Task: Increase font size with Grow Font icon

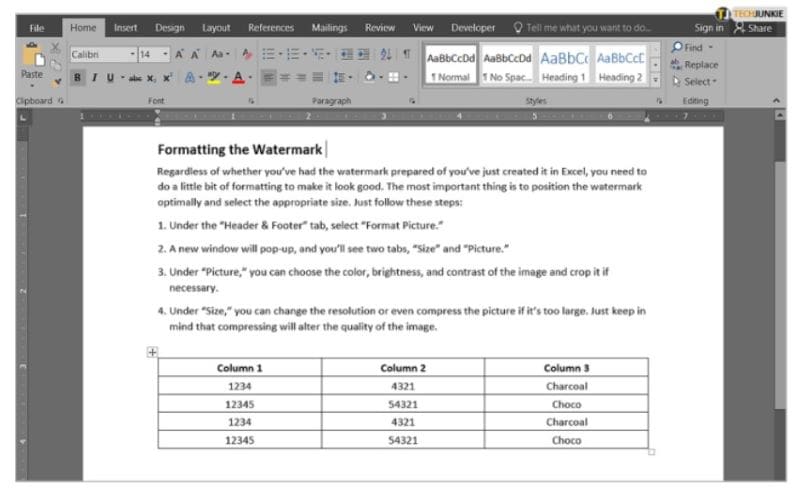Action: (180, 54)
